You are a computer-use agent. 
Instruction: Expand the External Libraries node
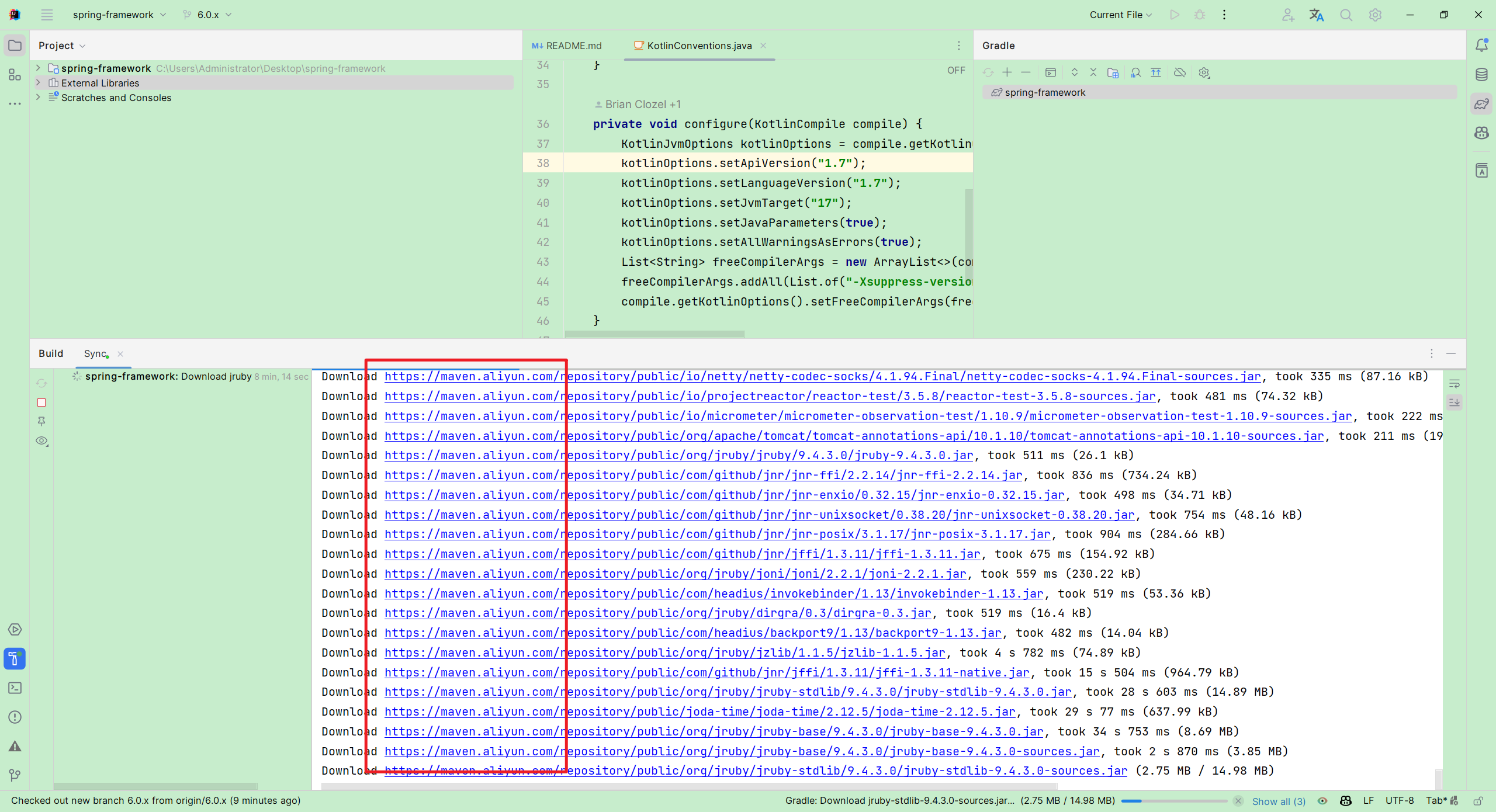click(38, 83)
